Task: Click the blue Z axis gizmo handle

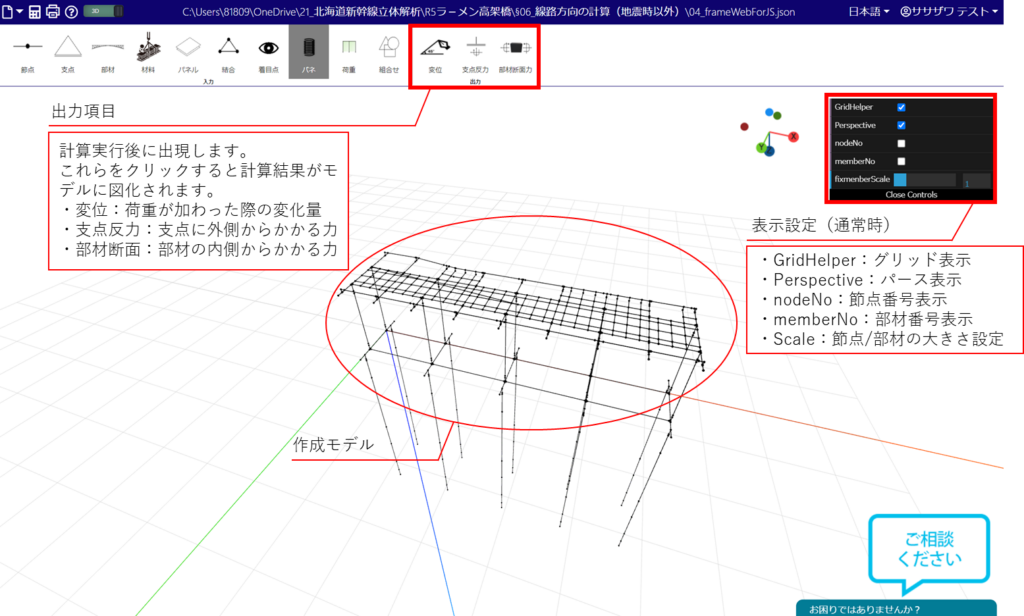Action: tap(769, 152)
